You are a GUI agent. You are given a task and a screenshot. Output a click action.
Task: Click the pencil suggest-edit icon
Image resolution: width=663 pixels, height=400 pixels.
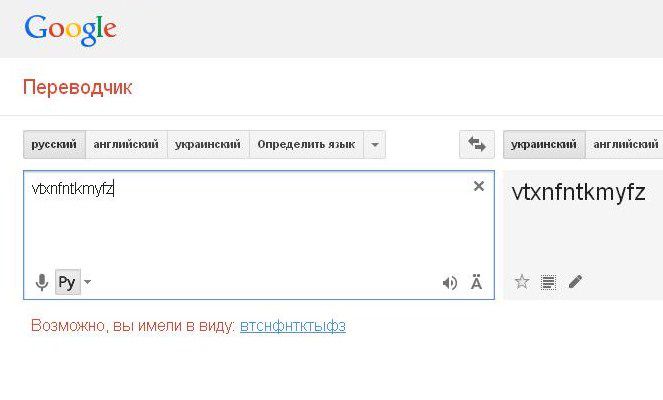[x=575, y=282]
